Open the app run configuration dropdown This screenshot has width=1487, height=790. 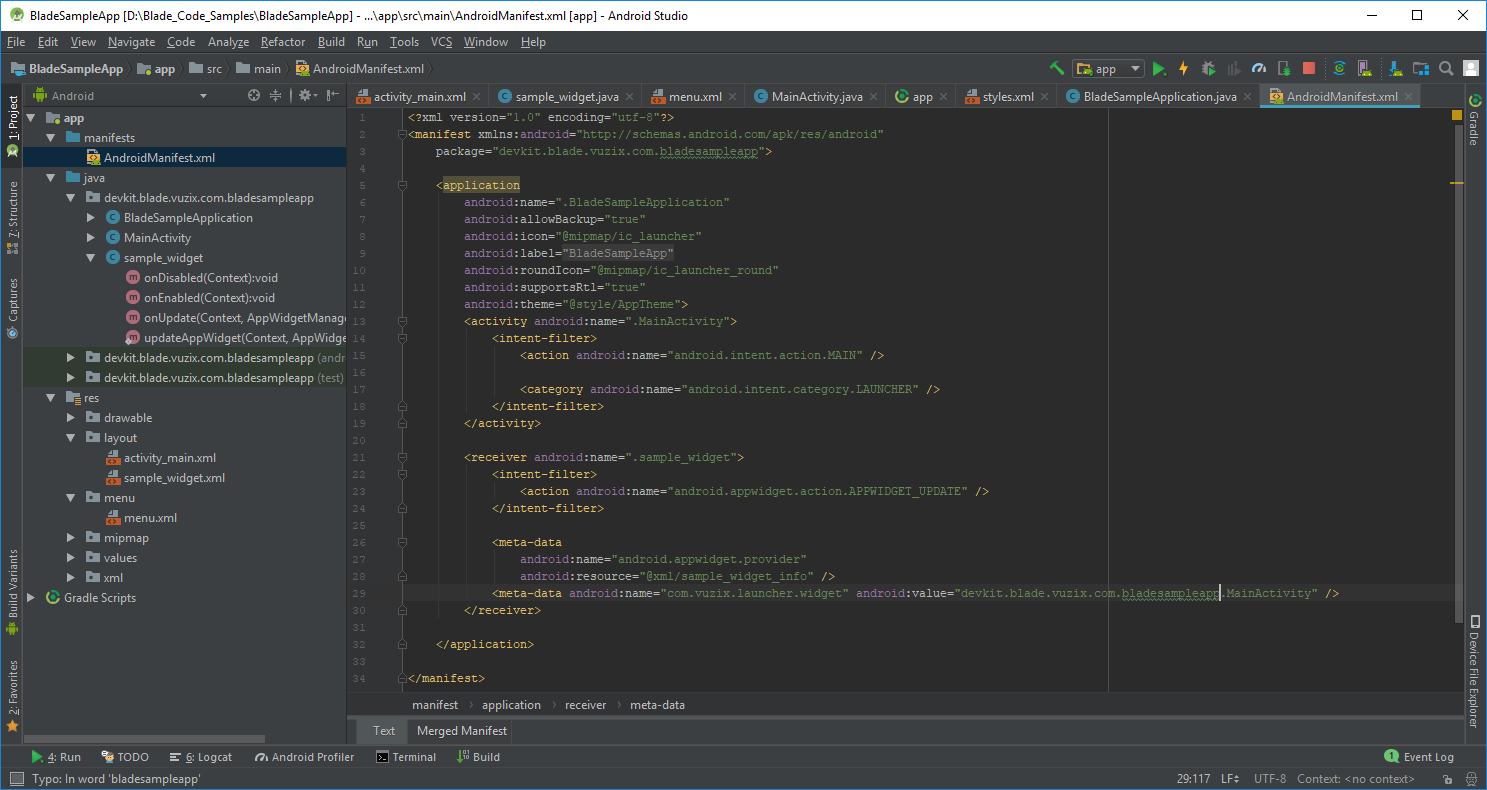(1108, 69)
